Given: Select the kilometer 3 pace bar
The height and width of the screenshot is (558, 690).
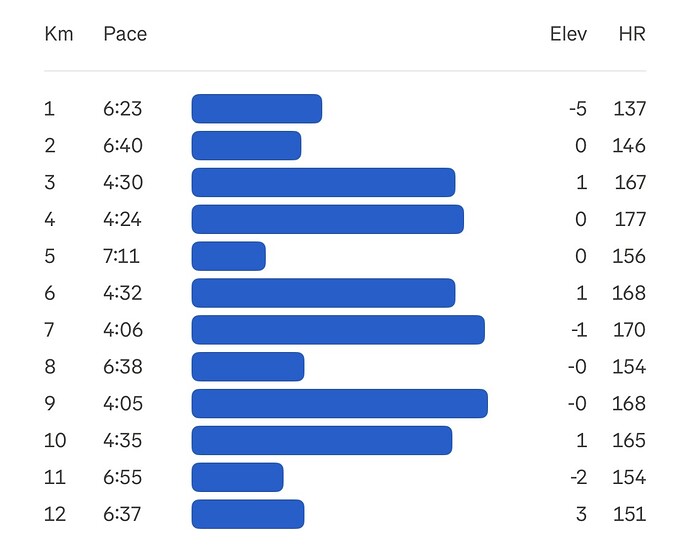Looking at the screenshot, I should pos(323,183).
